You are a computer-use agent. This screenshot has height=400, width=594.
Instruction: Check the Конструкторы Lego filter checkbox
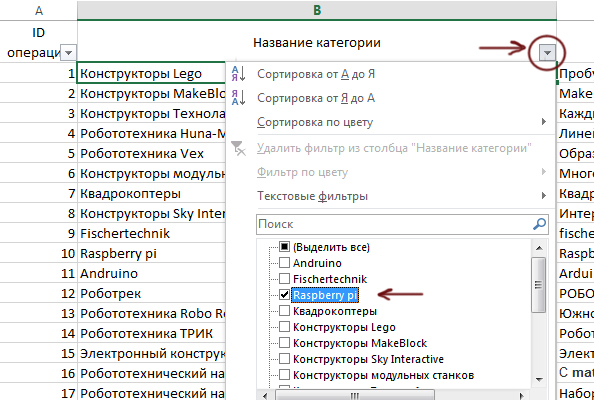pyautogui.click(x=284, y=327)
